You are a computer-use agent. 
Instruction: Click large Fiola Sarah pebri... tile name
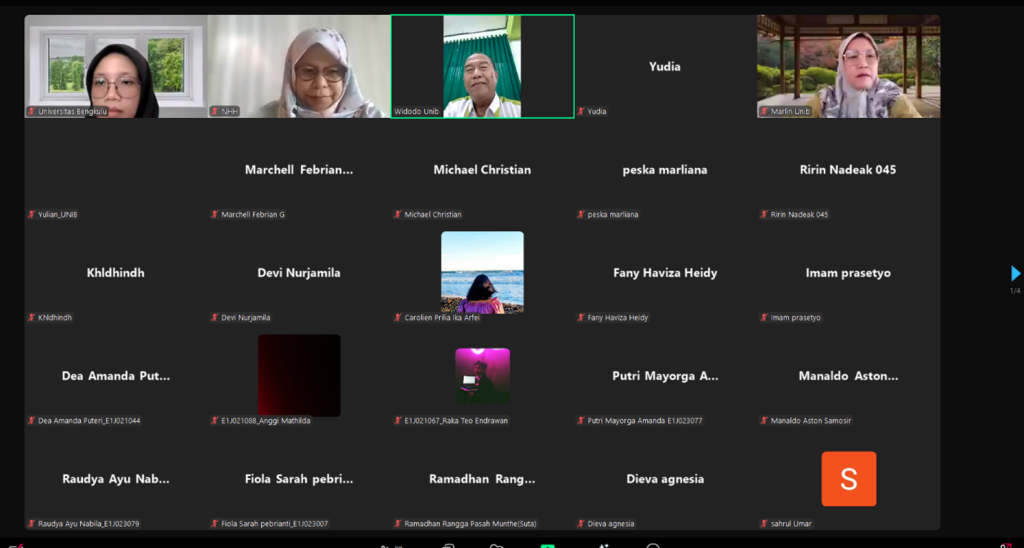[x=299, y=479]
